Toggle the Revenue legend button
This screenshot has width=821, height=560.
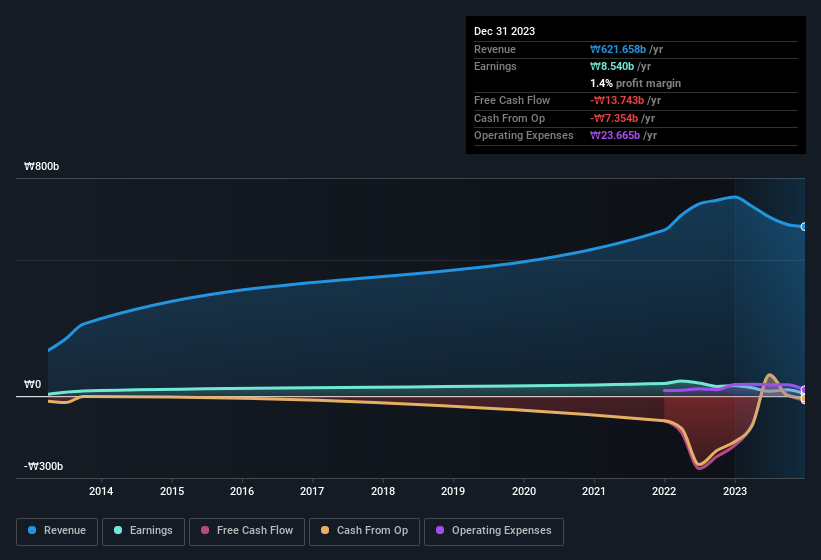click(x=57, y=531)
